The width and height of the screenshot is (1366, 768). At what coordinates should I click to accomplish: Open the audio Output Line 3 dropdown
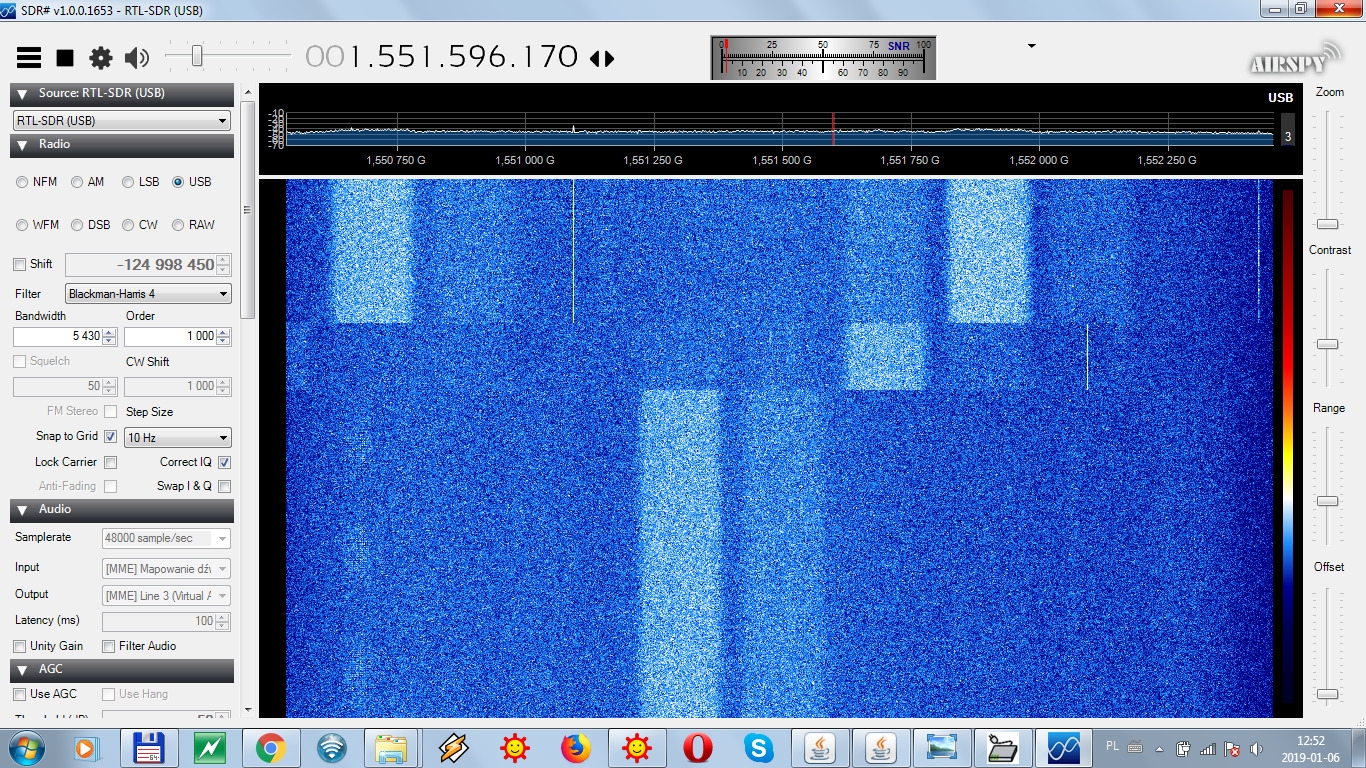(166, 596)
